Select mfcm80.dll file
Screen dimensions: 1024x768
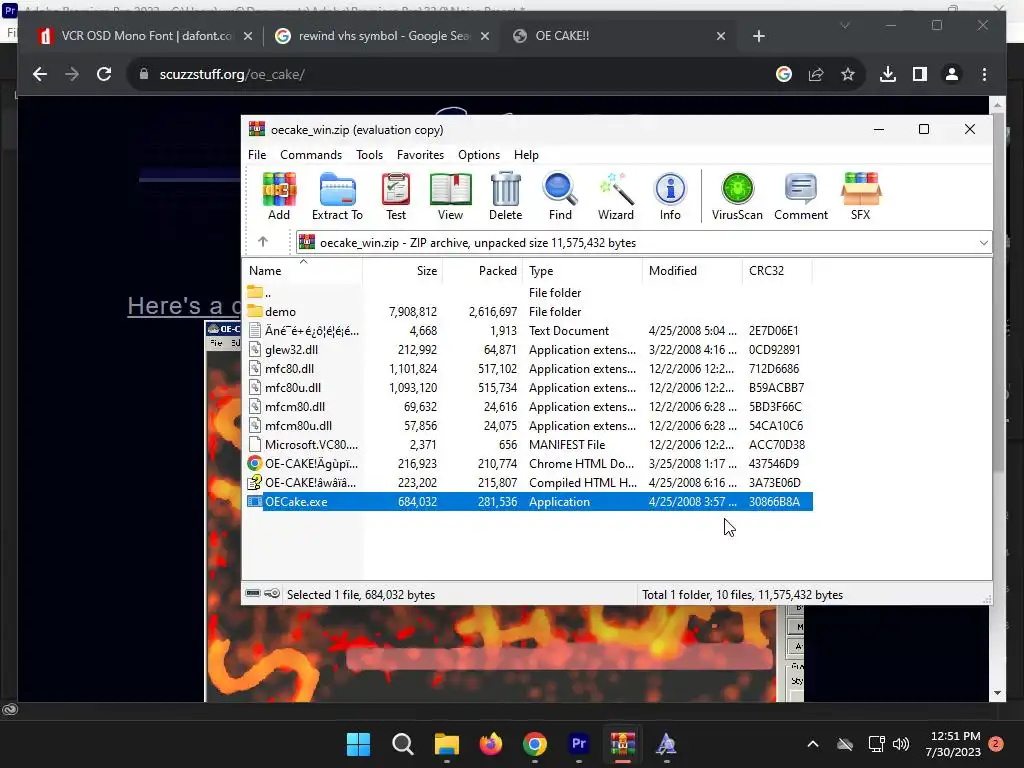[528, 406]
